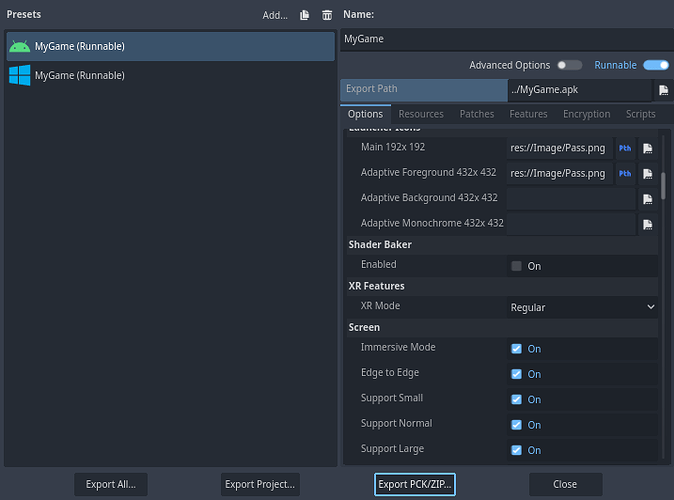Image resolution: width=674 pixels, height=500 pixels.
Task: Click the Export Project... button
Action: (260, 484)
